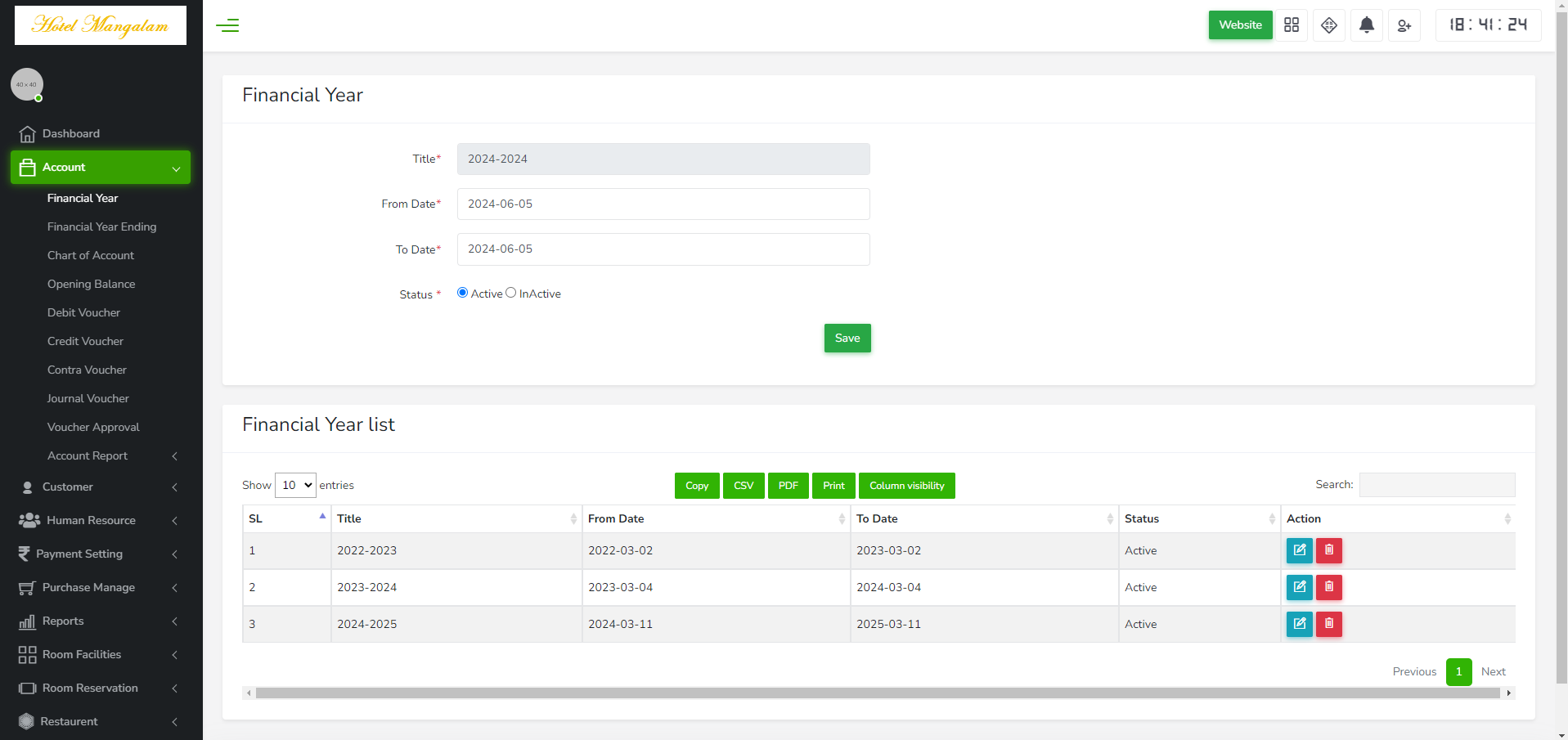Viewport: 1568px width, 740px height.
Task: Click the notification bell icon
Action: pos(1367,25)
